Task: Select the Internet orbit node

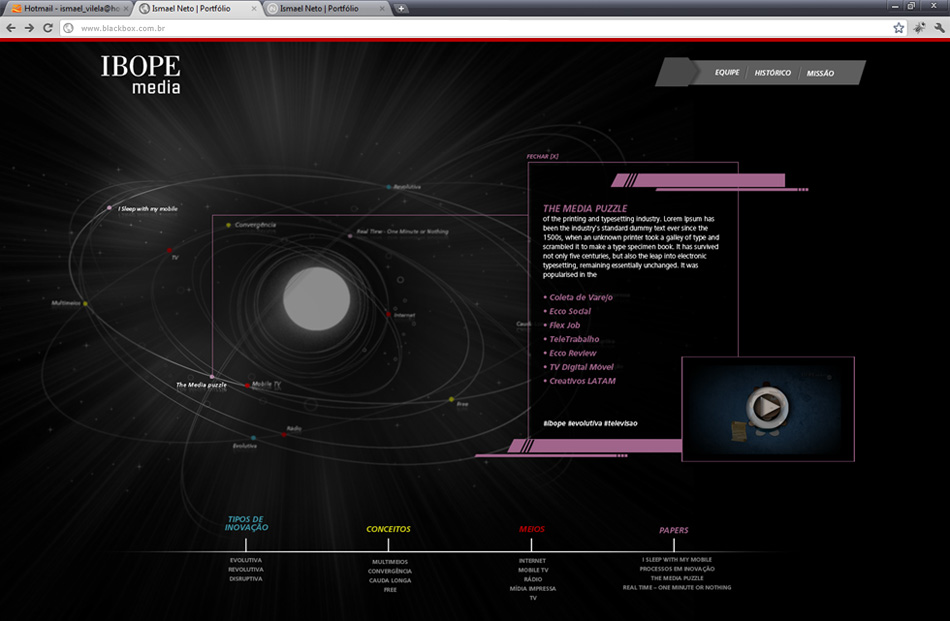Action: pyautogui.click(x=401, y=314)
